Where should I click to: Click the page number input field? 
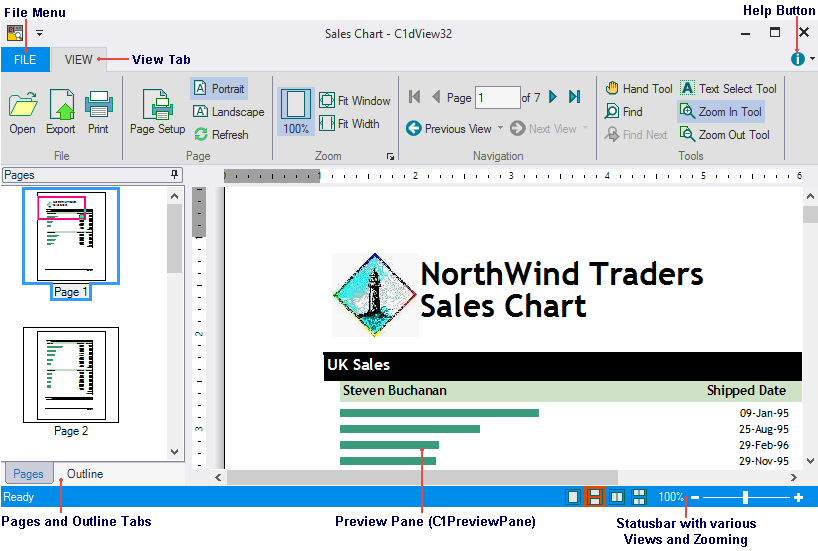click(x=498, y=98)
